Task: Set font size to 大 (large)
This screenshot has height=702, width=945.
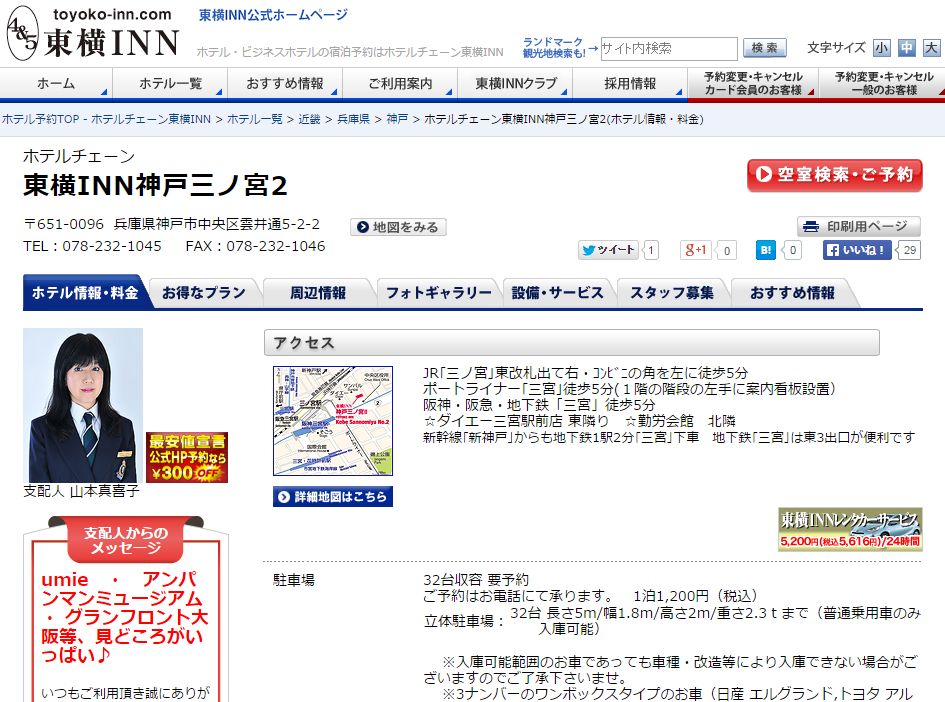Action: point(931,48)
